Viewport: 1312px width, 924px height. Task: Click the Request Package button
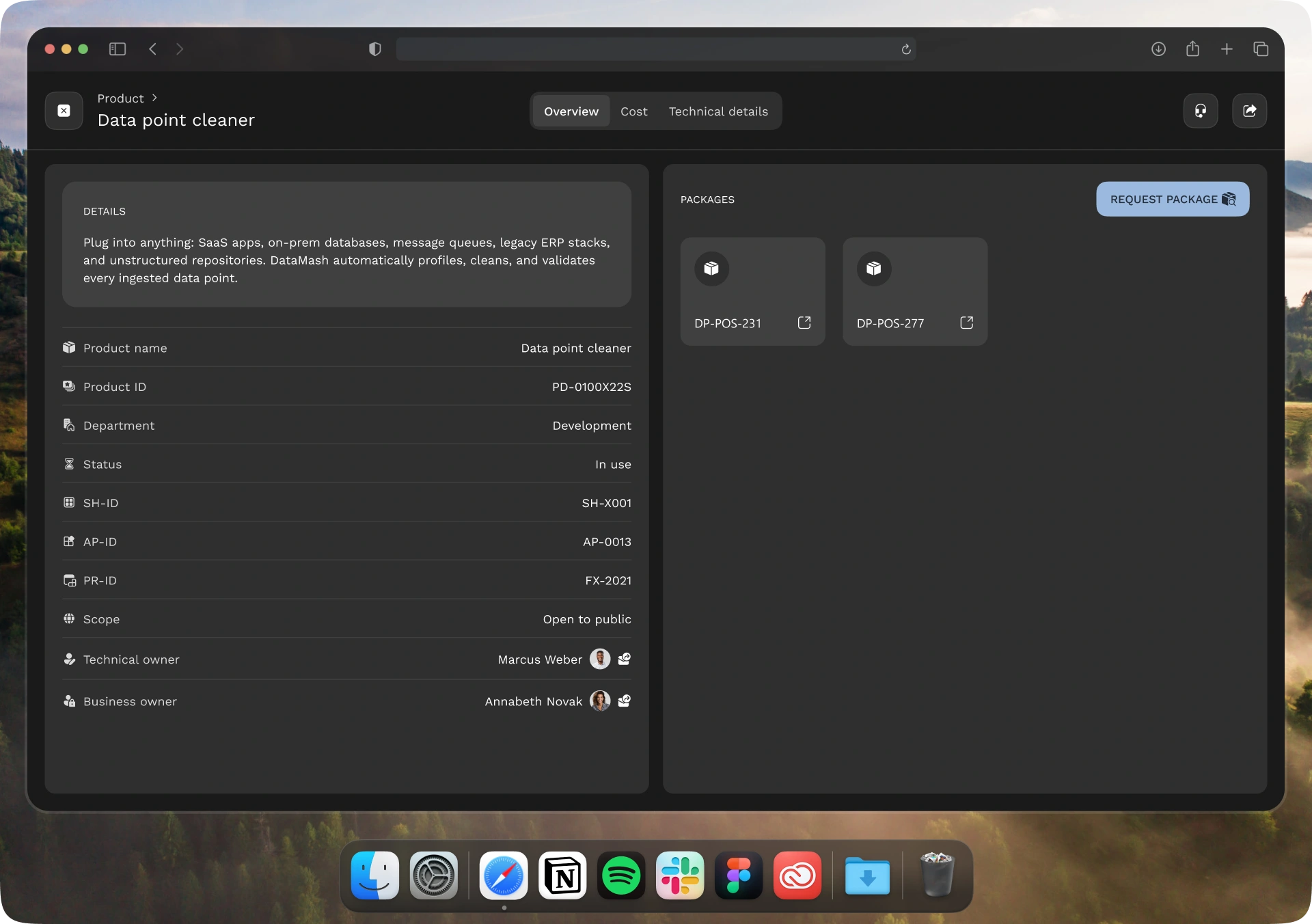pos(1172,199)
